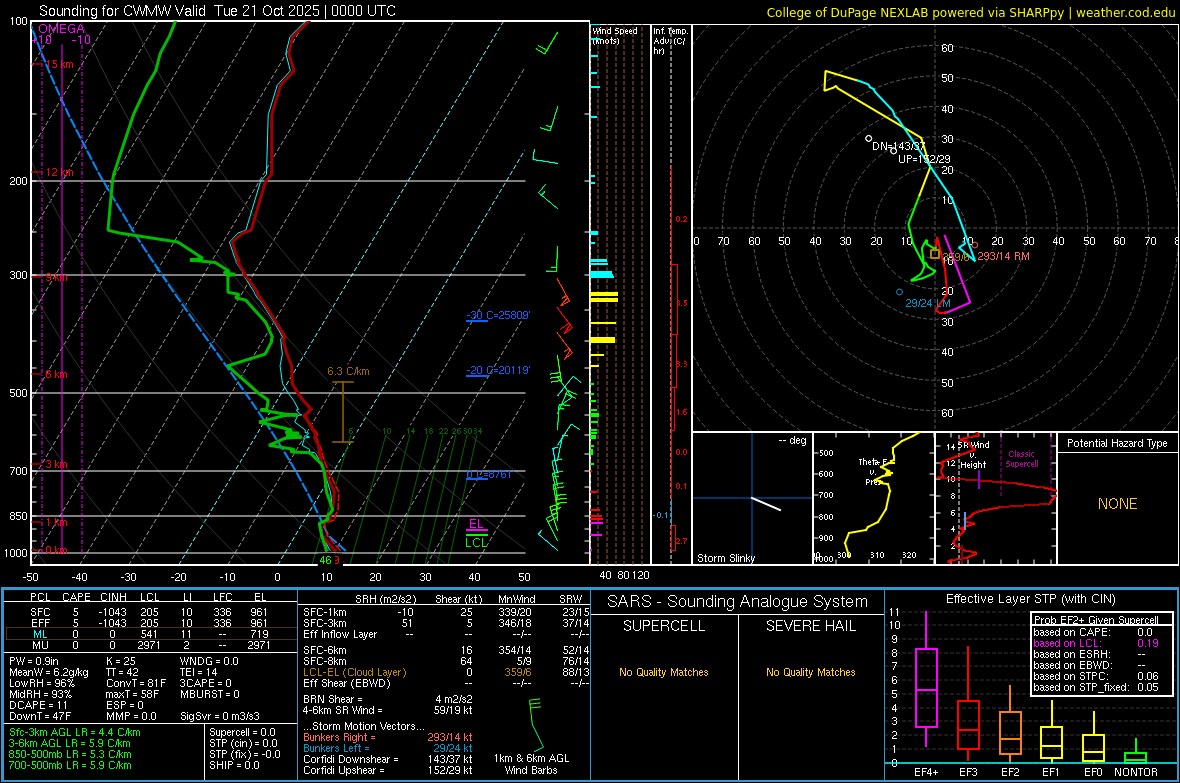
Task: Click the OMEGA label on the skew-T
Action: pyautogui.click(x=61, y=29)
